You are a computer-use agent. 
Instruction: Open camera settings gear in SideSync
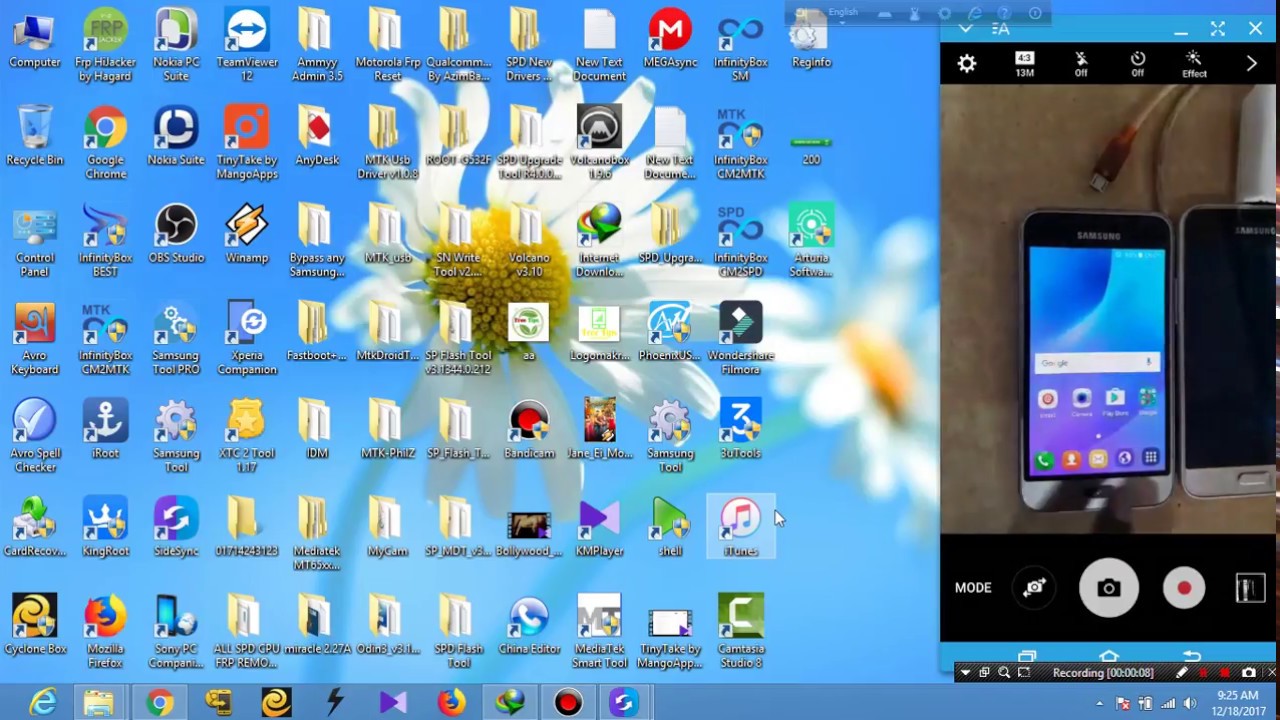pos(966,64)
